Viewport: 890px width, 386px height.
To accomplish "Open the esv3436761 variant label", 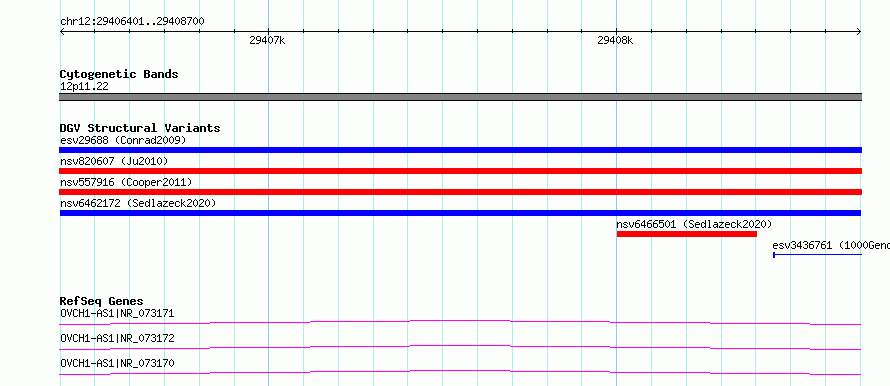I will tap(830, 245).
